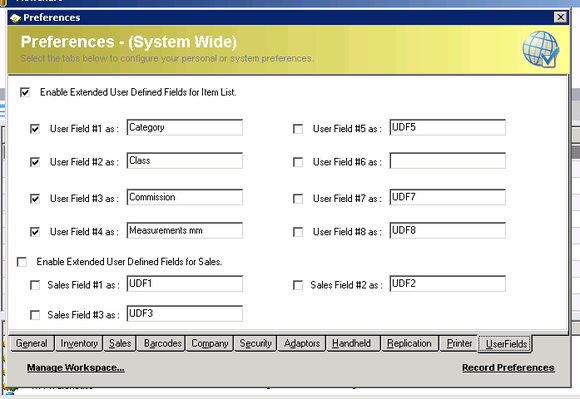Image resolution: width=580 pixels, height=399 pixels.
Task: Switch to the Inventory tab
Action: click(x=79, y=344)
